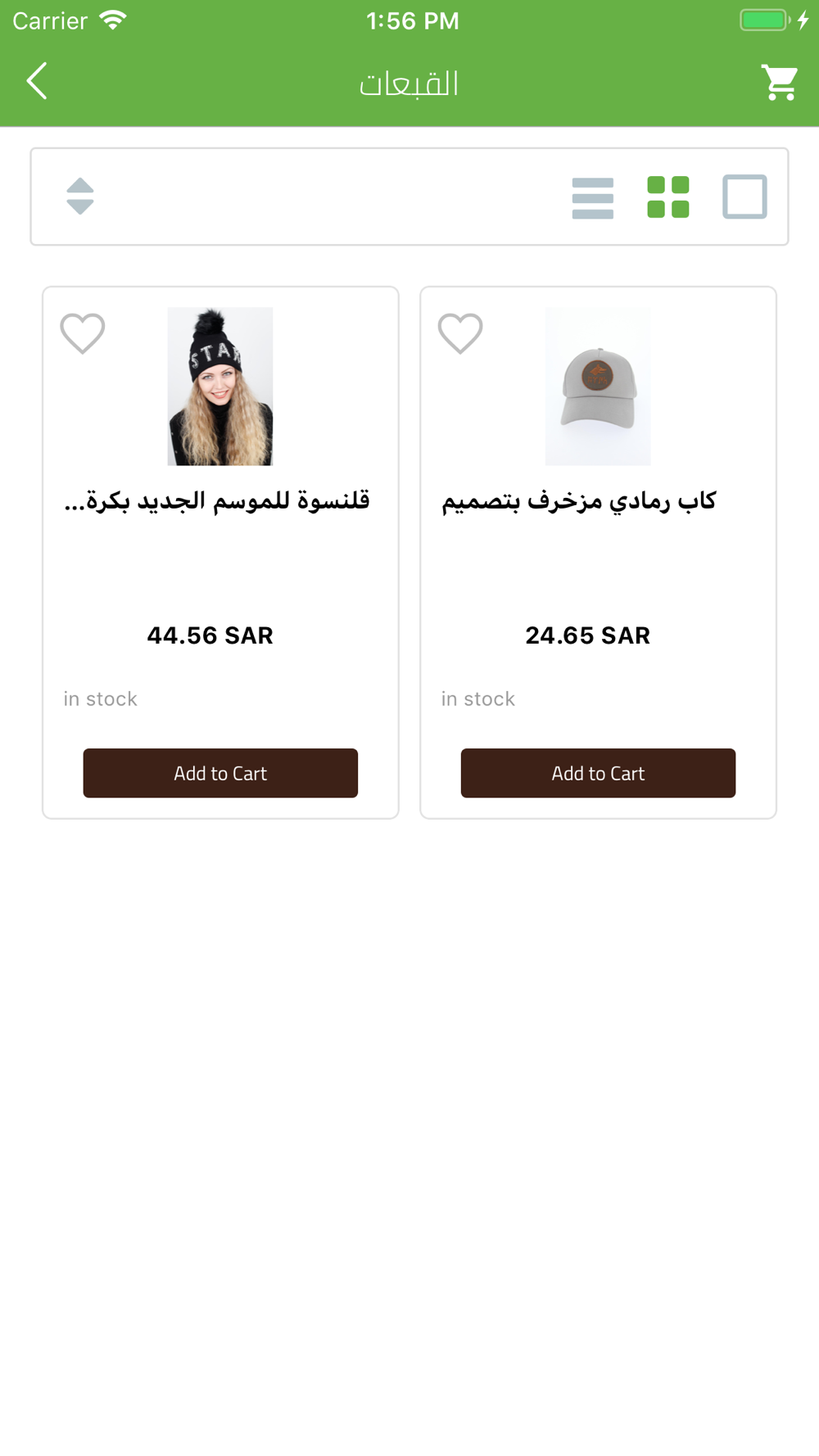This screenshot has height=1456, width=819.
Task: Open the gray cap product title
Action: (x=579, y=500)
